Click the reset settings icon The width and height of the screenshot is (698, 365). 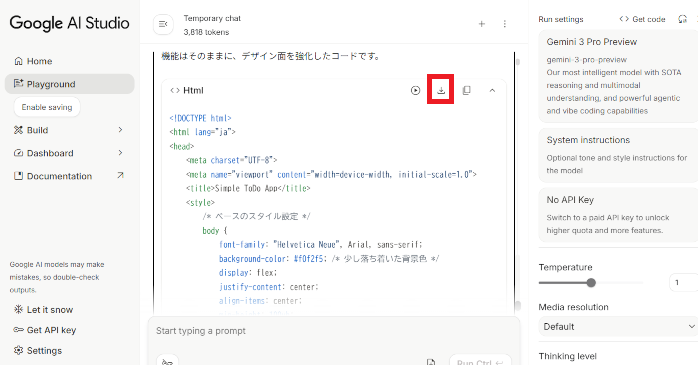click(x=682, y=19)
